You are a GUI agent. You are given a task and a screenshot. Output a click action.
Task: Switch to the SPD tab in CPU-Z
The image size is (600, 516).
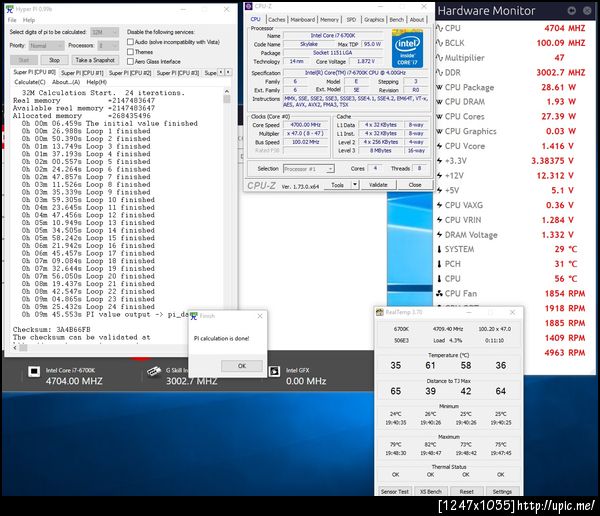coord(351,20)
